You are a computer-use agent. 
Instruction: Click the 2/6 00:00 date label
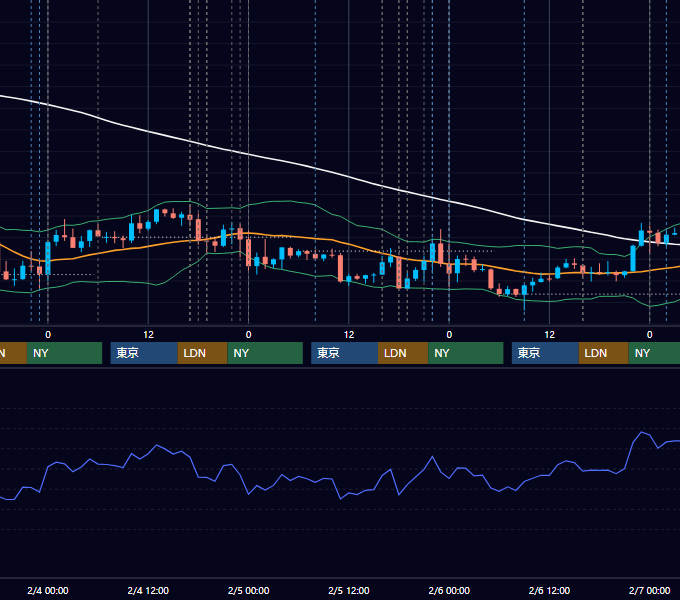(449, 590)
